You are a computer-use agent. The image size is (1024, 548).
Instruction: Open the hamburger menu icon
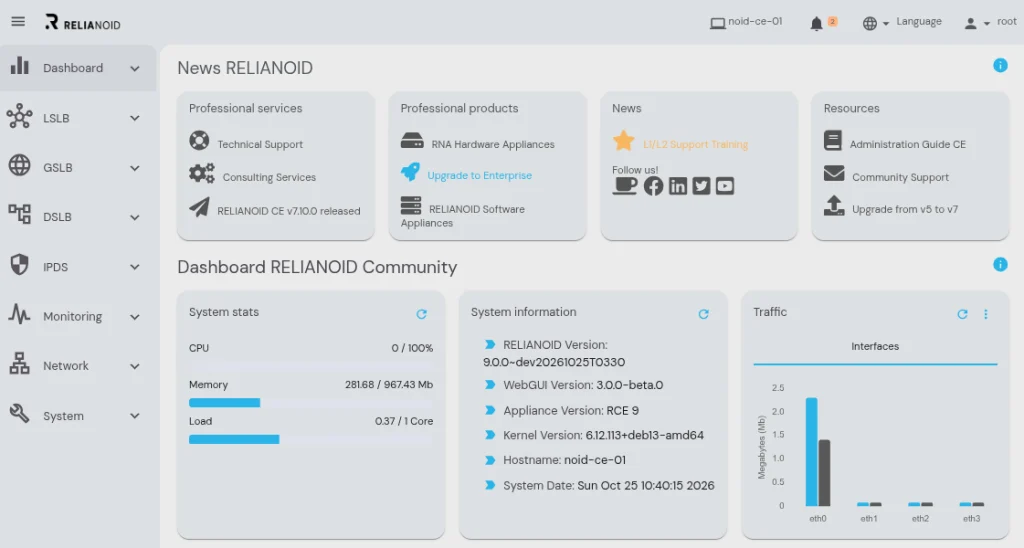(x=18, y=22)
